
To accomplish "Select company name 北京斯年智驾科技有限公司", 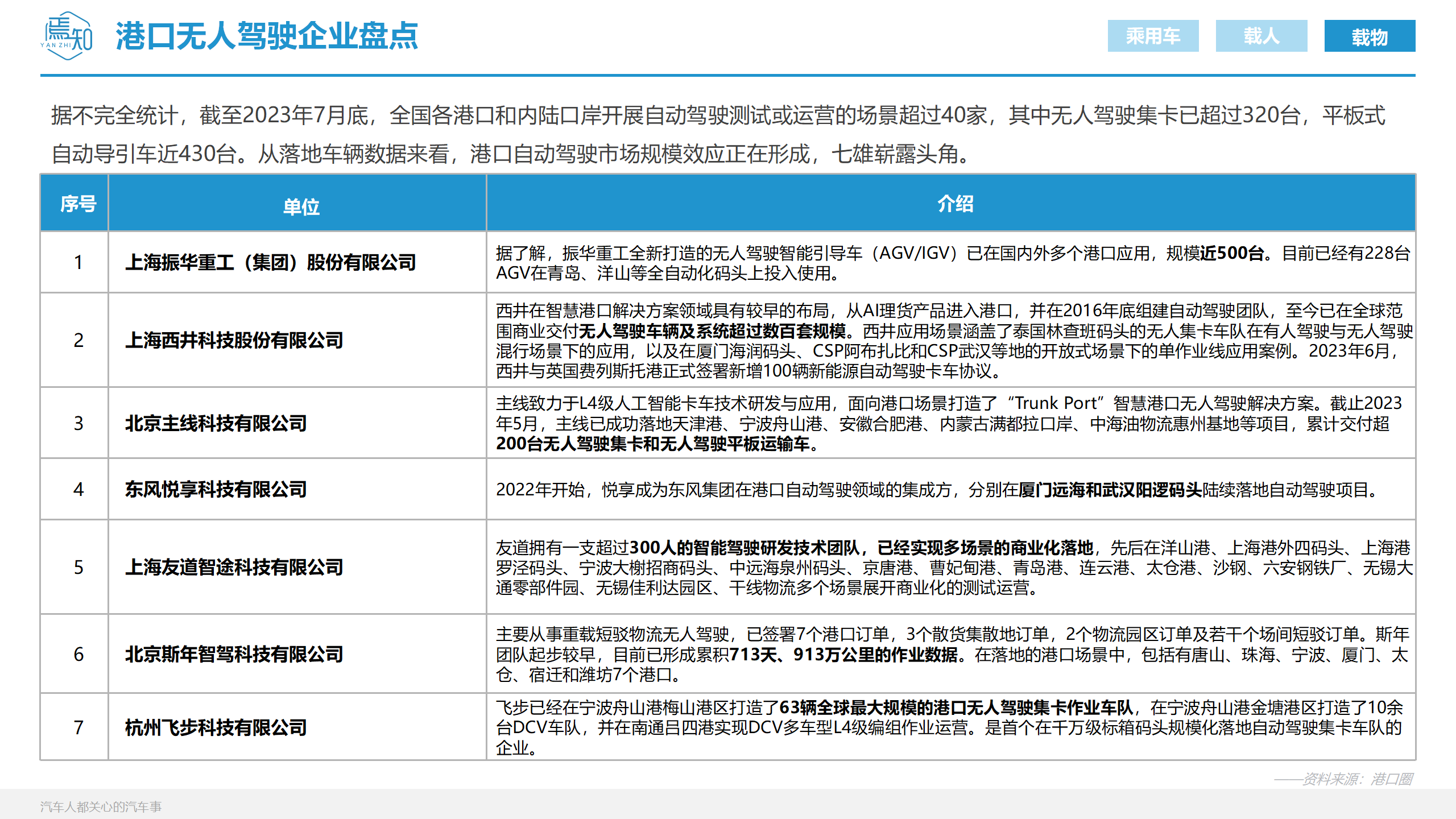I will [234, 654].
